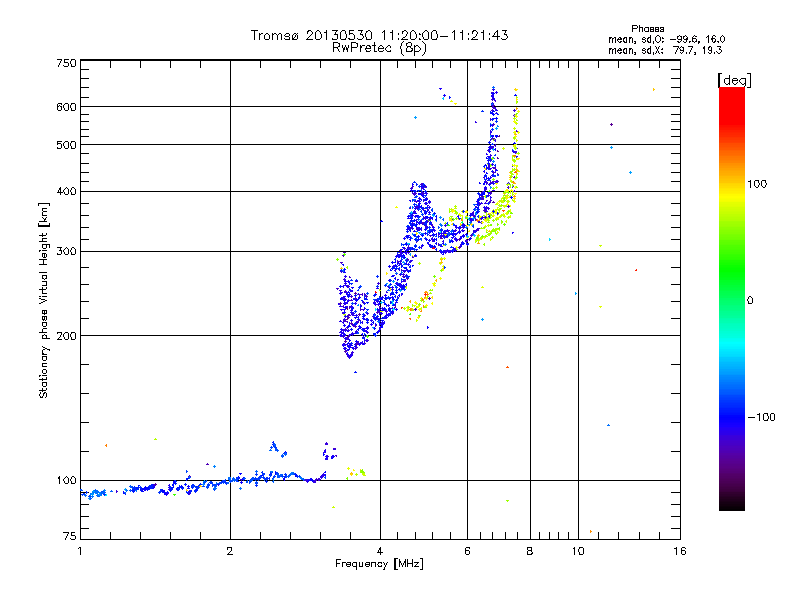Click the '100' y-axis tick label
Image resolution: width=800 pixels, height=600 pixels.
click(66, 481)
